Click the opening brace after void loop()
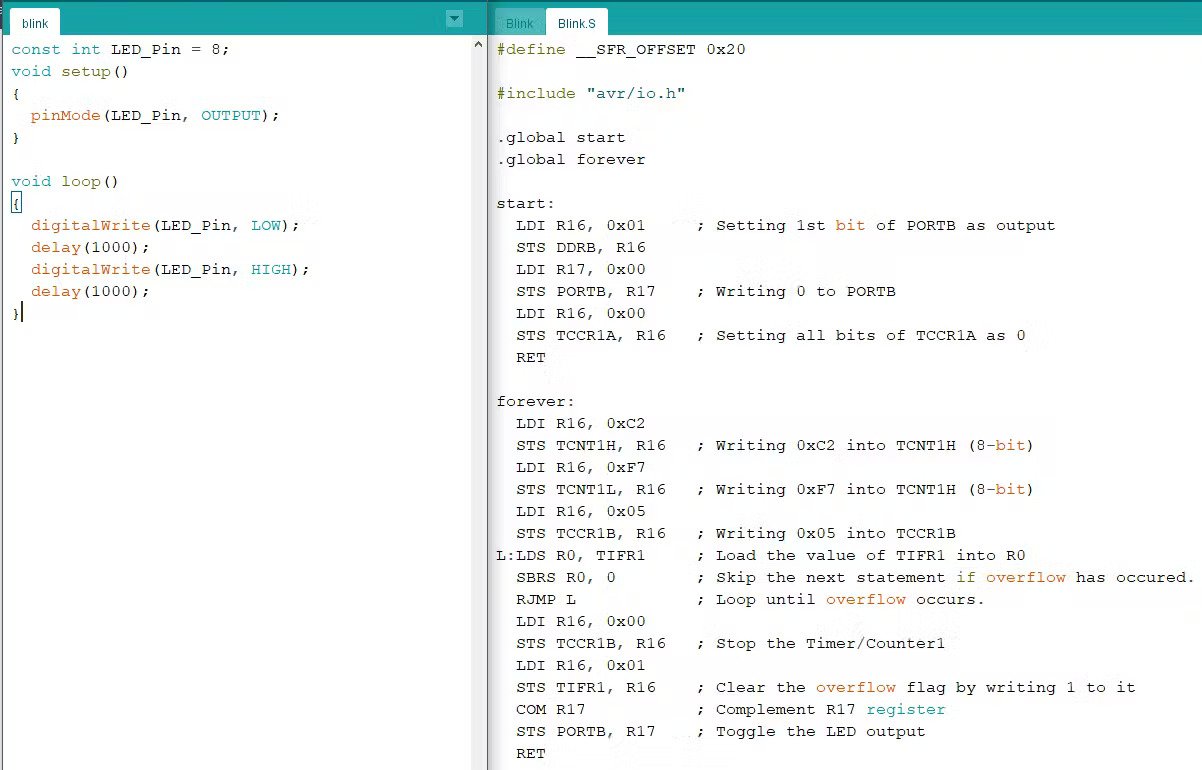Screen dimensions: 1202x770 coord(16,204)
